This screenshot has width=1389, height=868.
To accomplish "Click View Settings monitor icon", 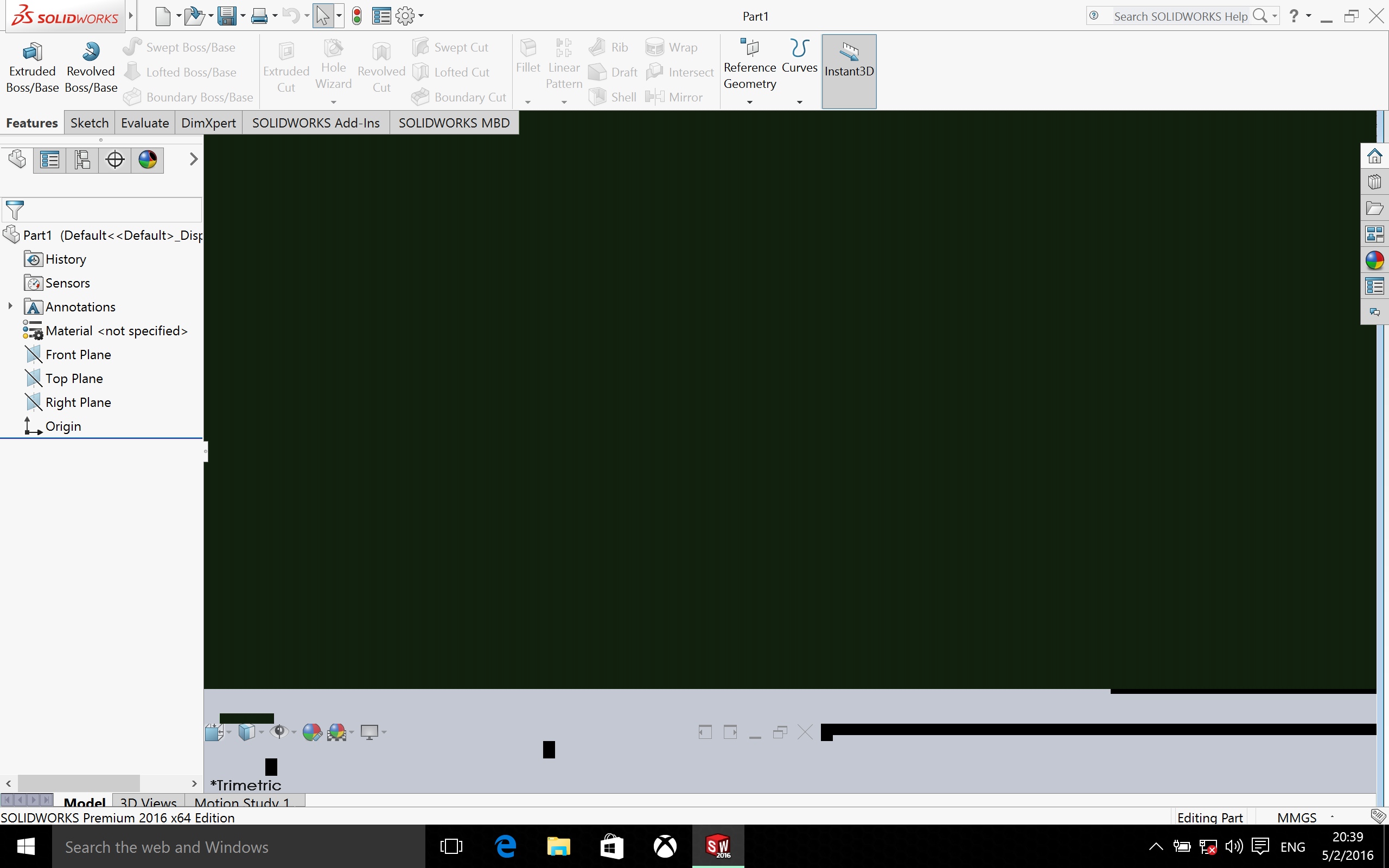I will click(x=369, y=732).
